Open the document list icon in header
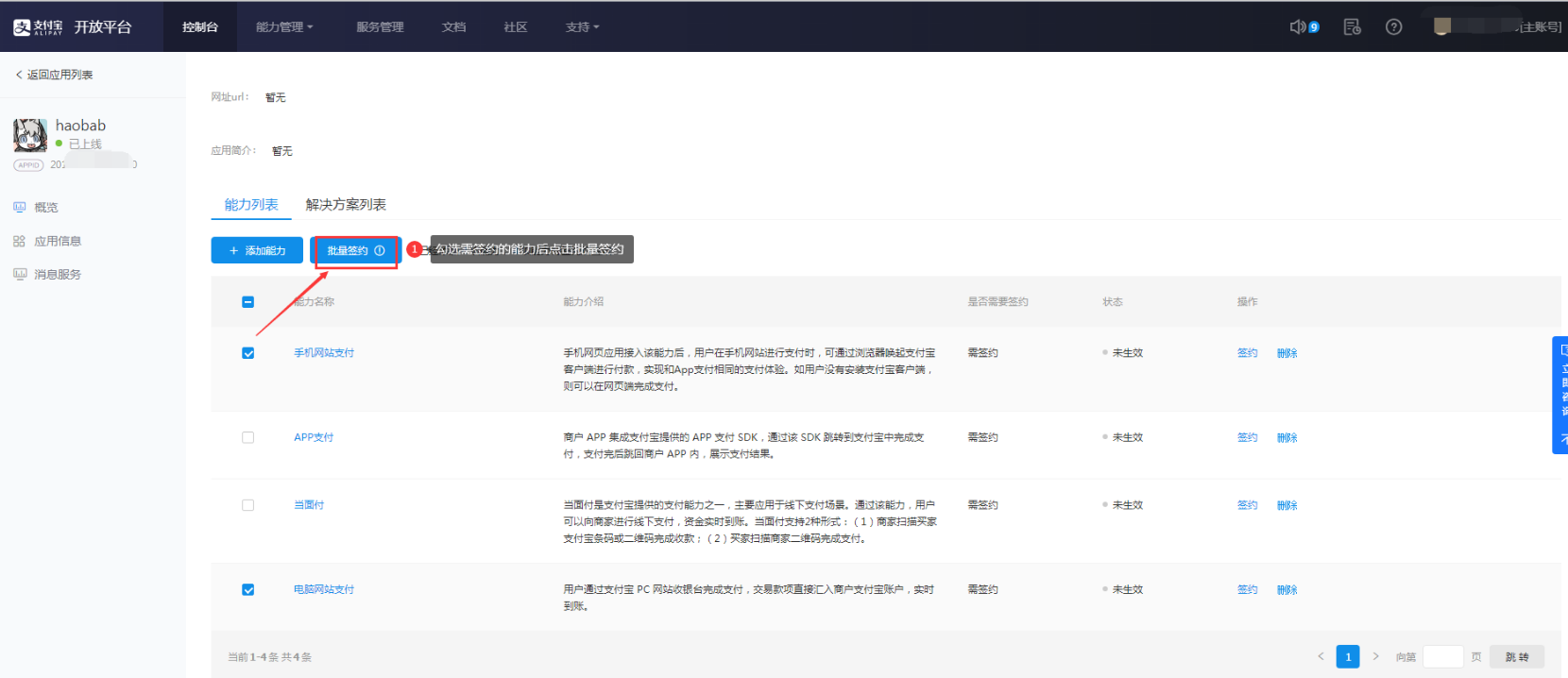The height and width of the screenshot is (678, 1568). tap(1352, 26)
